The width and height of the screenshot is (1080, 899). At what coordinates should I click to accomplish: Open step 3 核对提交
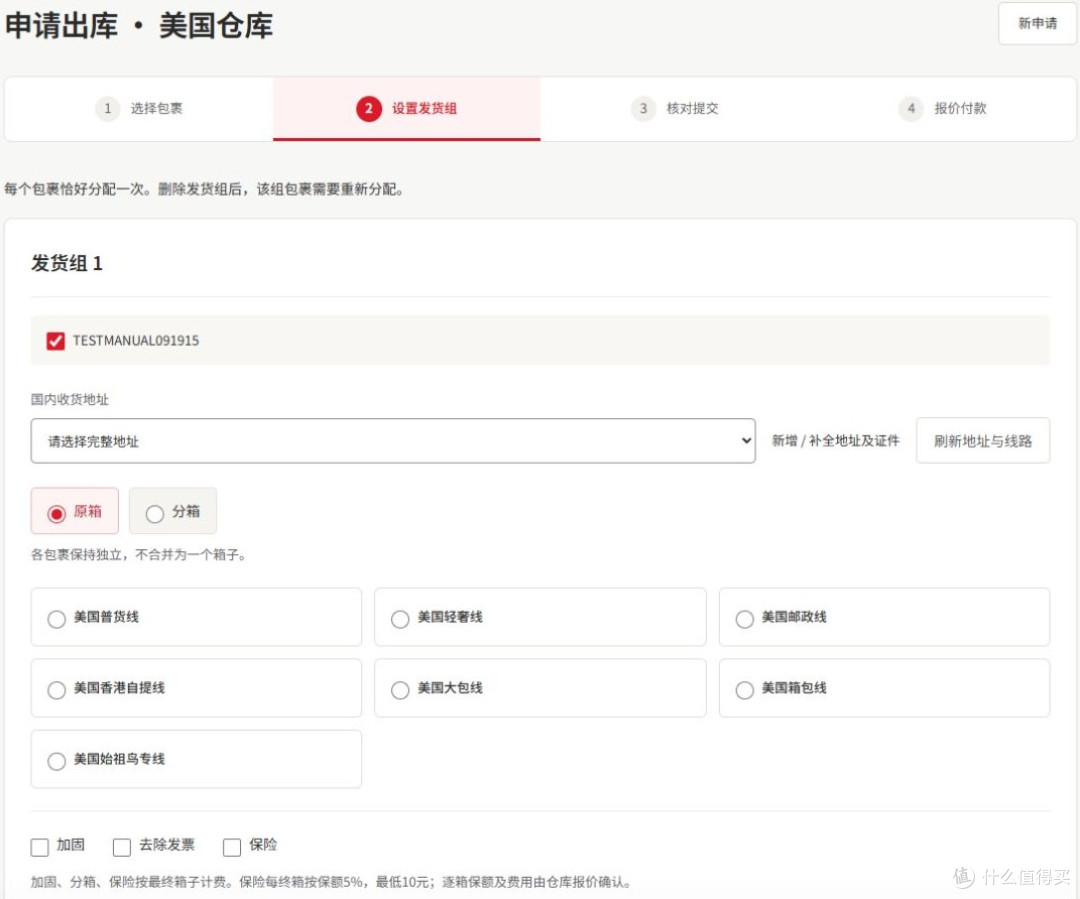(x=674, y=109)
